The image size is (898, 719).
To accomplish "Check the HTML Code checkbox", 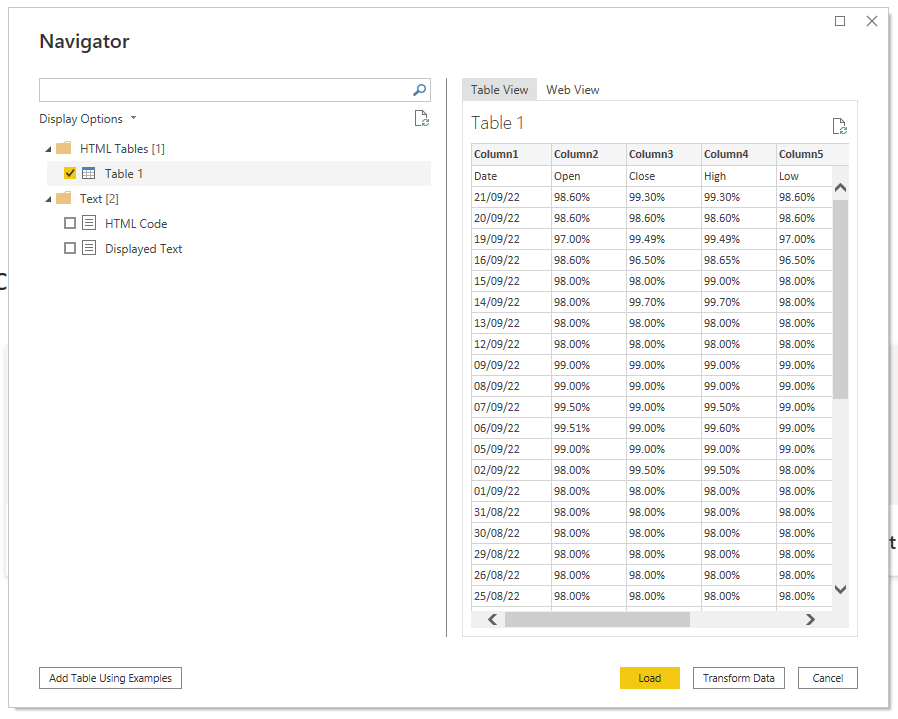I will pos(70,223).
